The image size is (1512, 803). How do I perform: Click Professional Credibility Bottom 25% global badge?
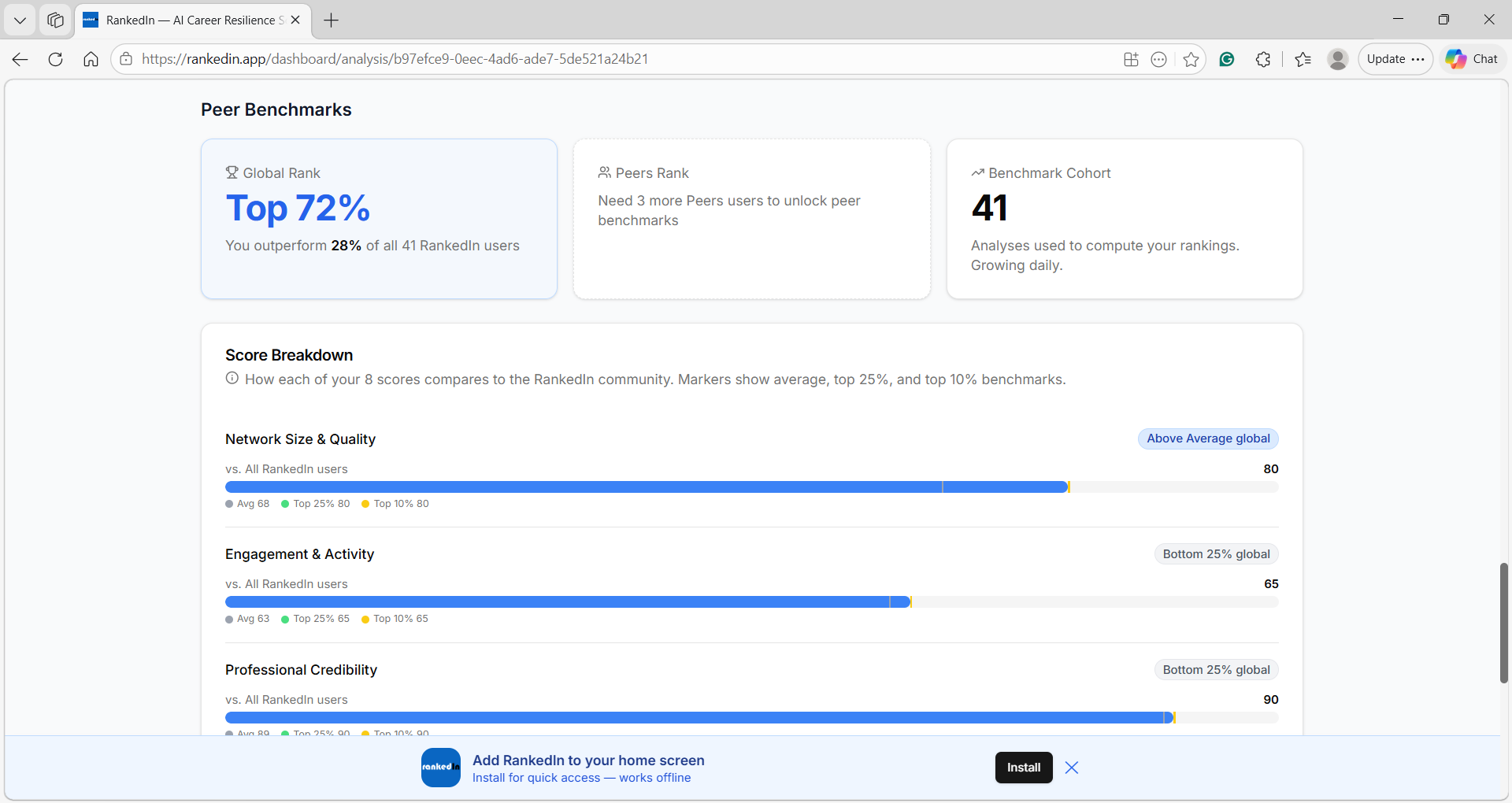[x=1216, y=670]
